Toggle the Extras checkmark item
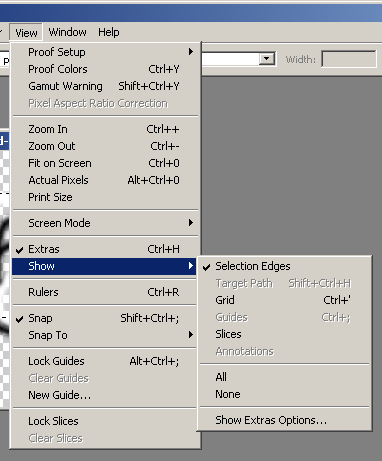 click(x=104, y=249)
